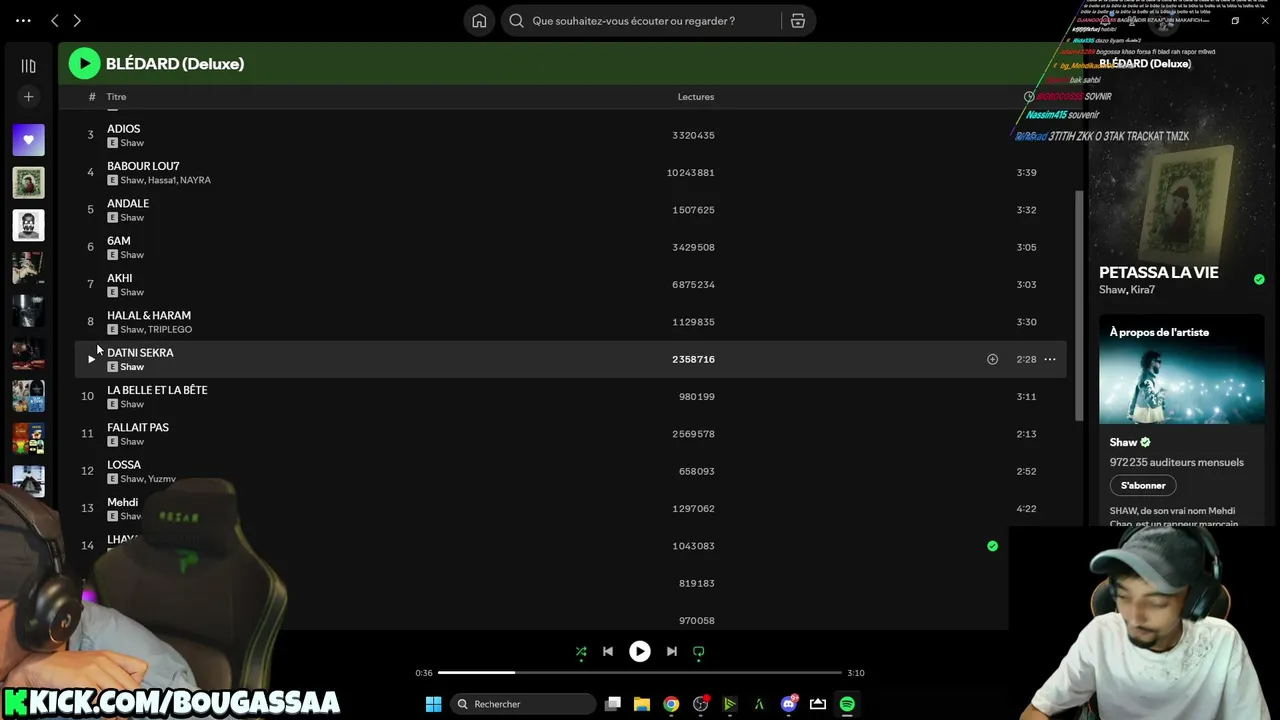Toggle saved checkmark for PETASSA LA VIE
Screen dimensions: 1280x720
point(1259,279)
